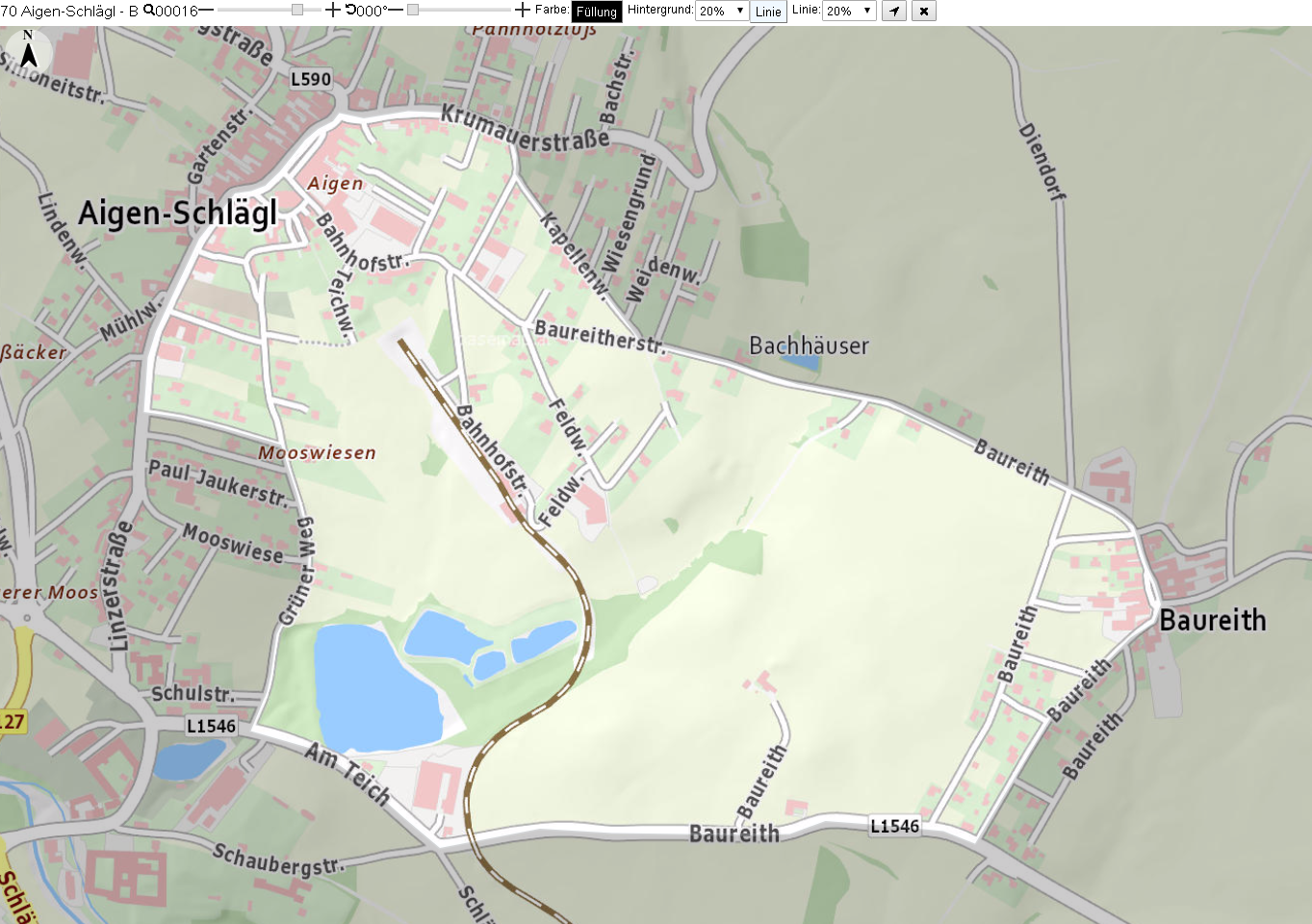Open the Hintergrund percentage dropdown
This screenshot has width=1312, height=924.
pyautogui.click(x=723, y=11)
